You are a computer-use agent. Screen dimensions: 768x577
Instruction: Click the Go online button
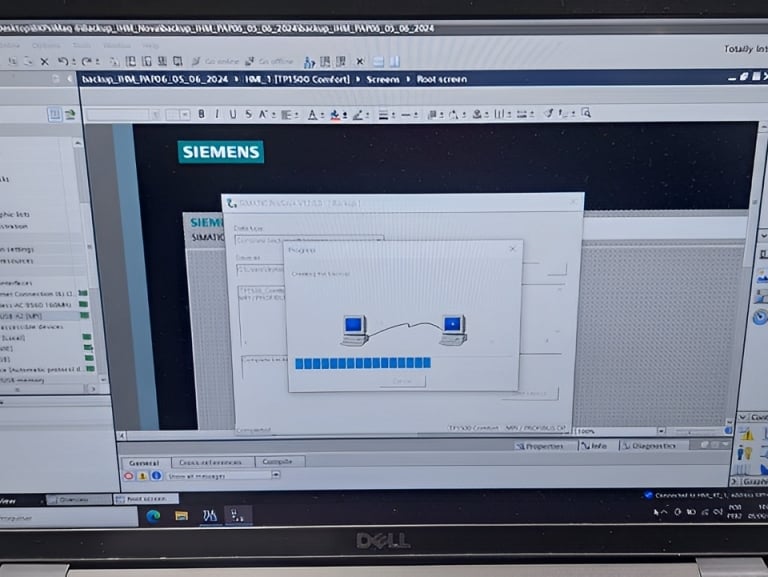click(215, 61)
